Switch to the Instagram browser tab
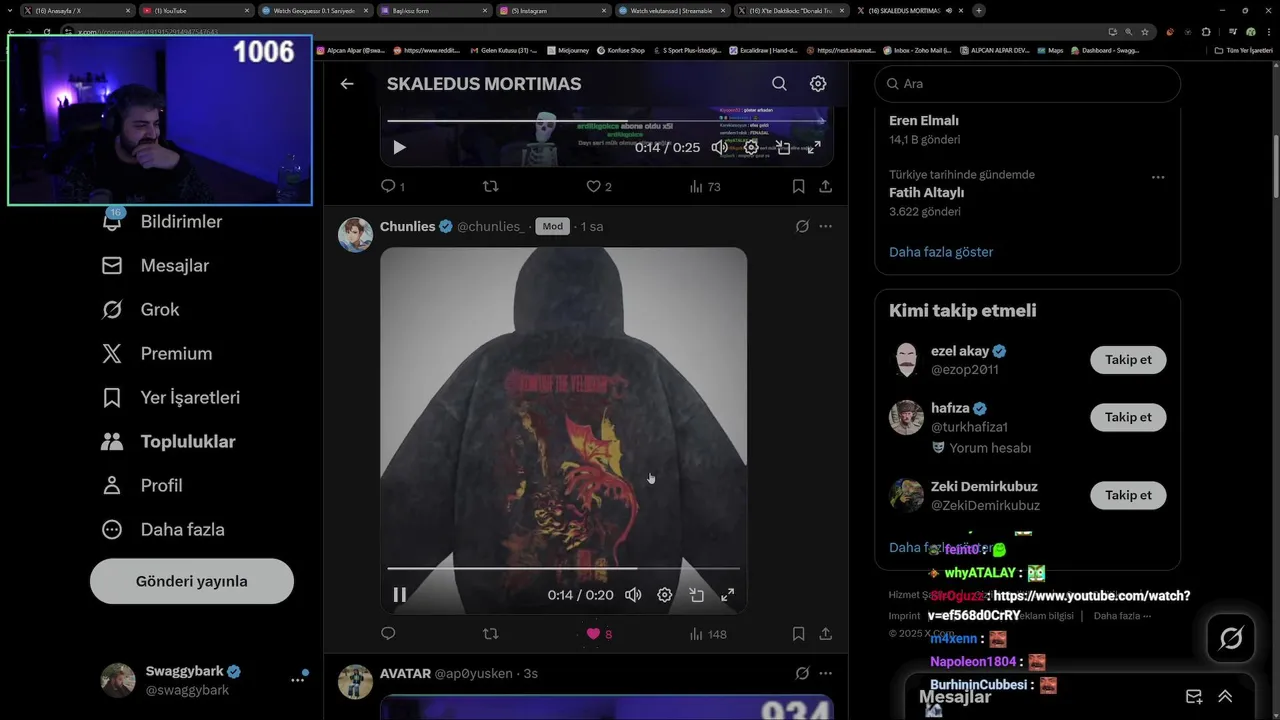This screenshot has width=1280, height=720. coord(552,10)
